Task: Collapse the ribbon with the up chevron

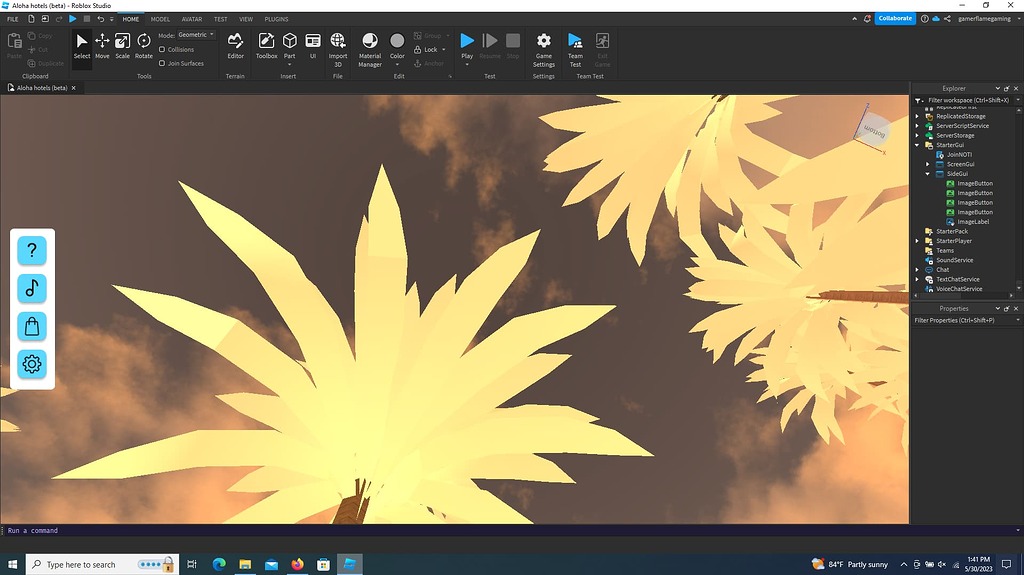Action: [x=854, y=19]
